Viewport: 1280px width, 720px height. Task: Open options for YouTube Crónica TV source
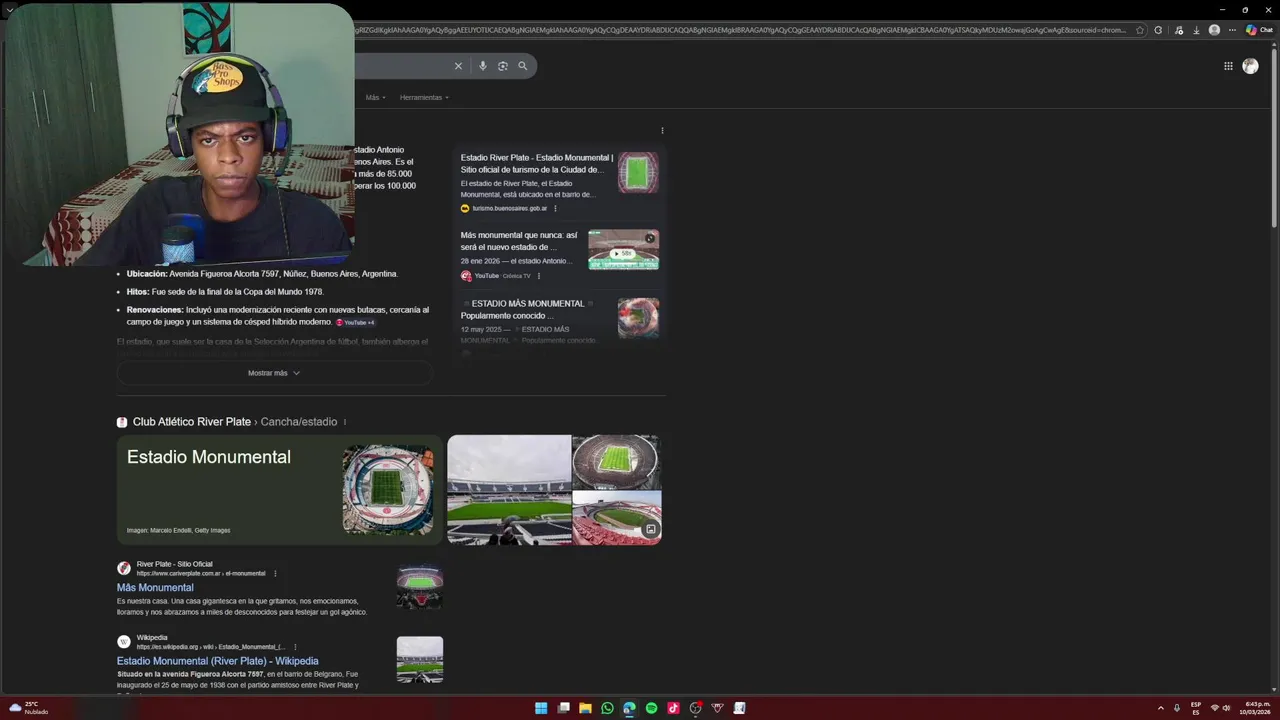[x=538, y=276]
